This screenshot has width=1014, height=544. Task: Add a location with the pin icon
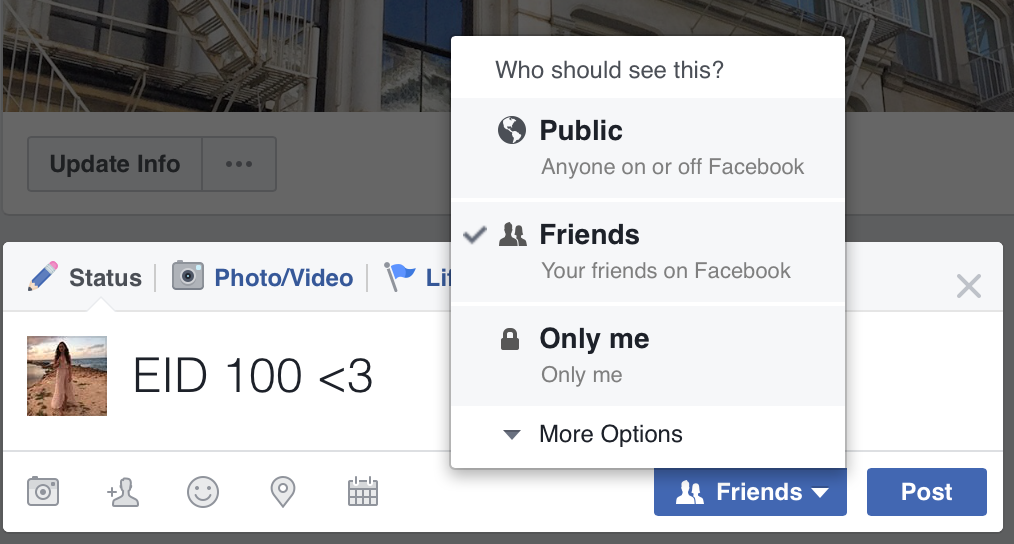(283, 491)
